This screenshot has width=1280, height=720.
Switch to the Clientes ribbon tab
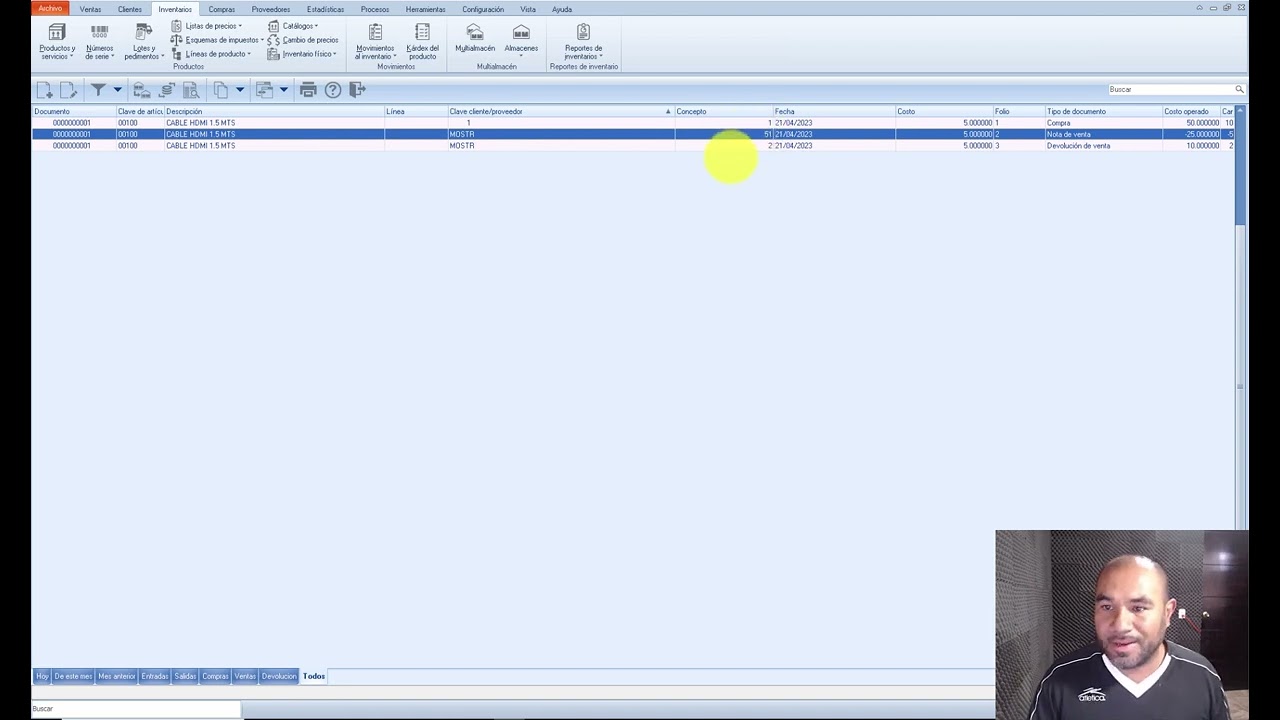pyautogui.click(x=130, y=9)
